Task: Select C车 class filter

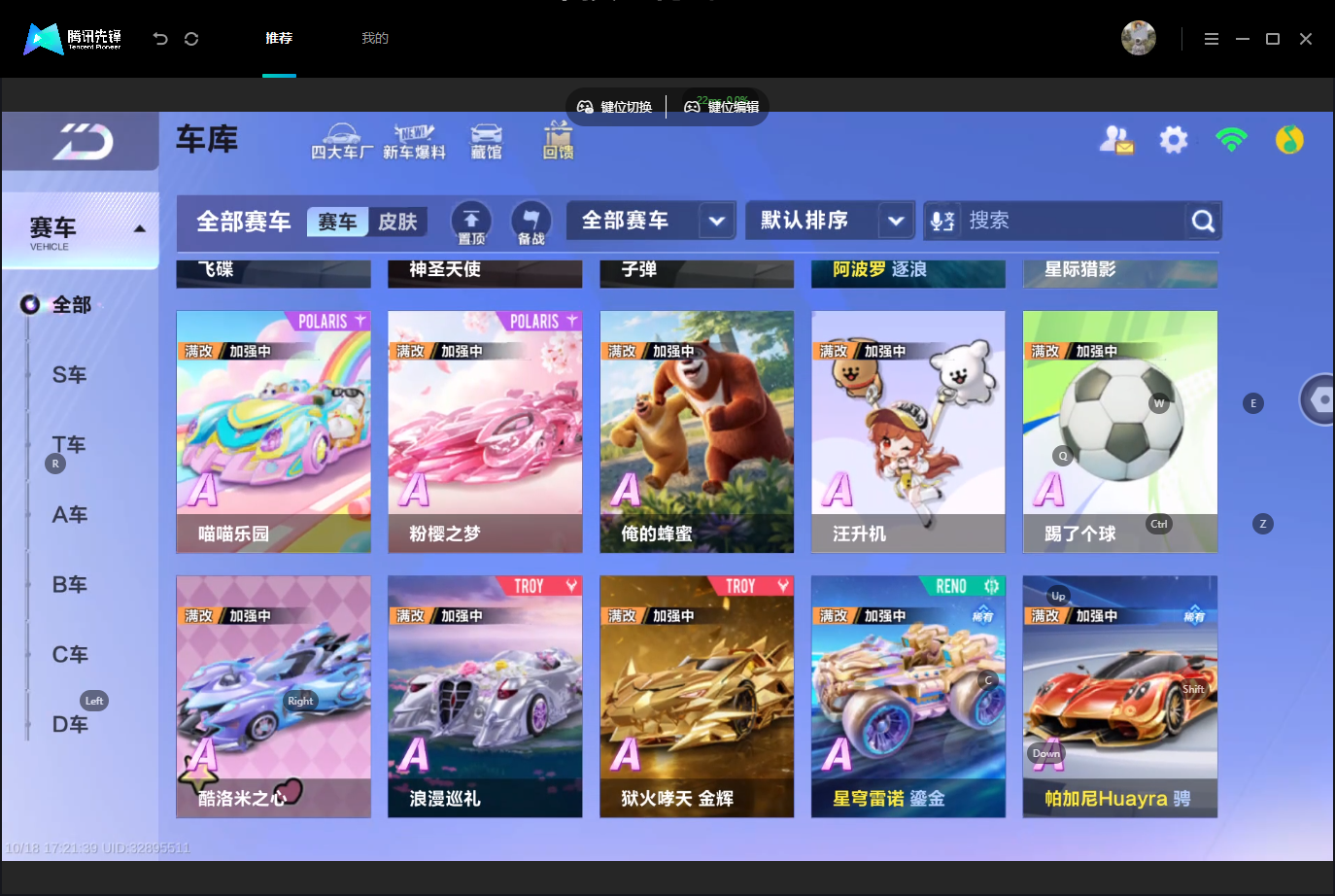Action: point(70,655)
